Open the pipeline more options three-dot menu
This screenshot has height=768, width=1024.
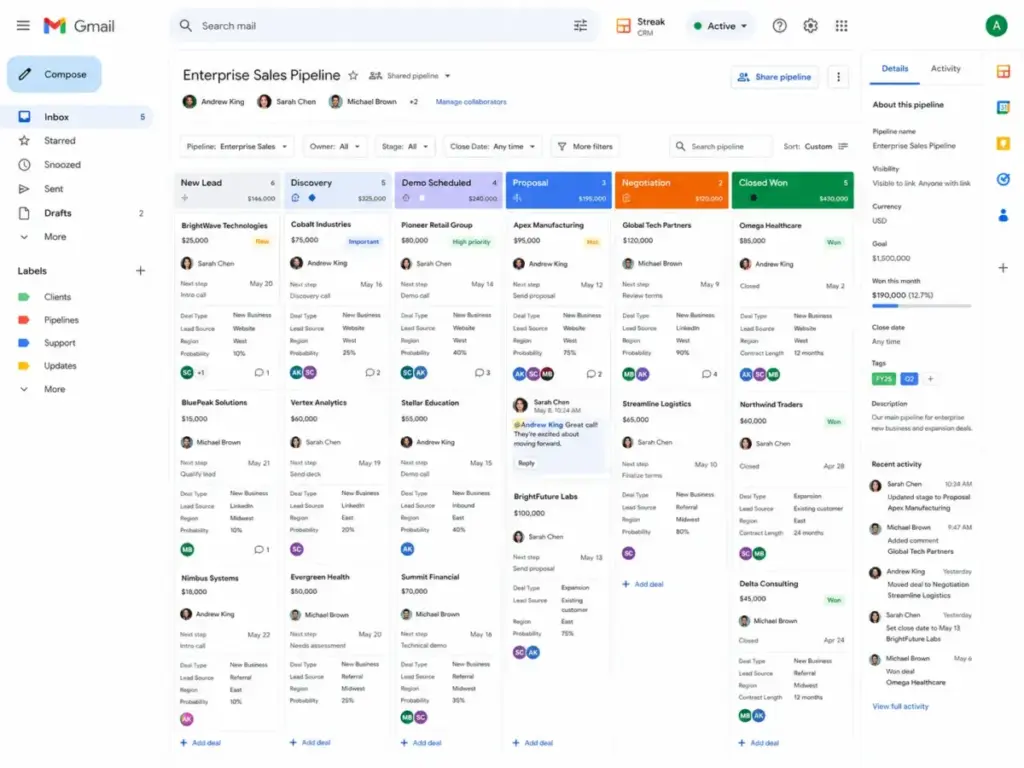(839, 77)
